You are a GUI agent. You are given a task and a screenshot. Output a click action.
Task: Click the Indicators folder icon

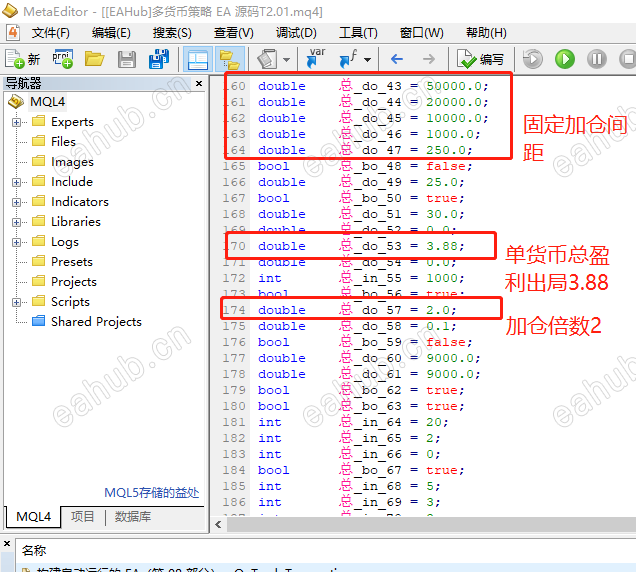pyautogui.click(x=39, y=201)
